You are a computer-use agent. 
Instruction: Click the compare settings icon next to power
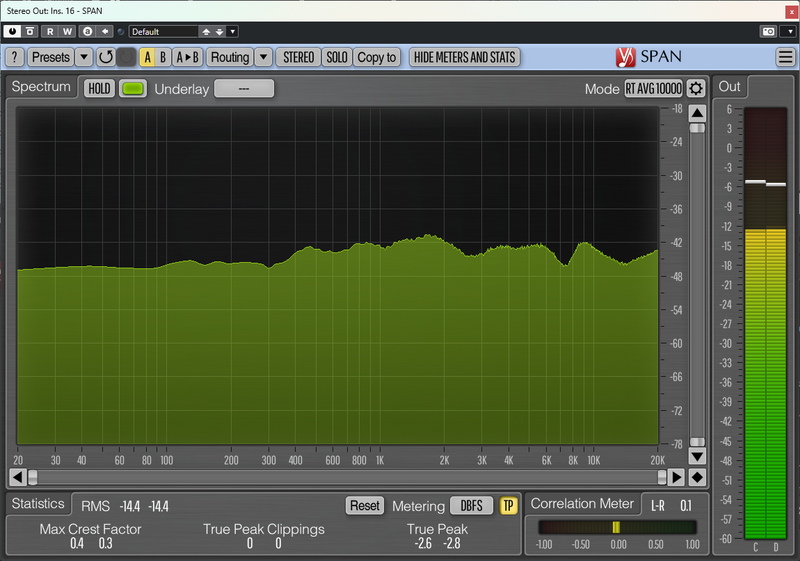point(30,31)
